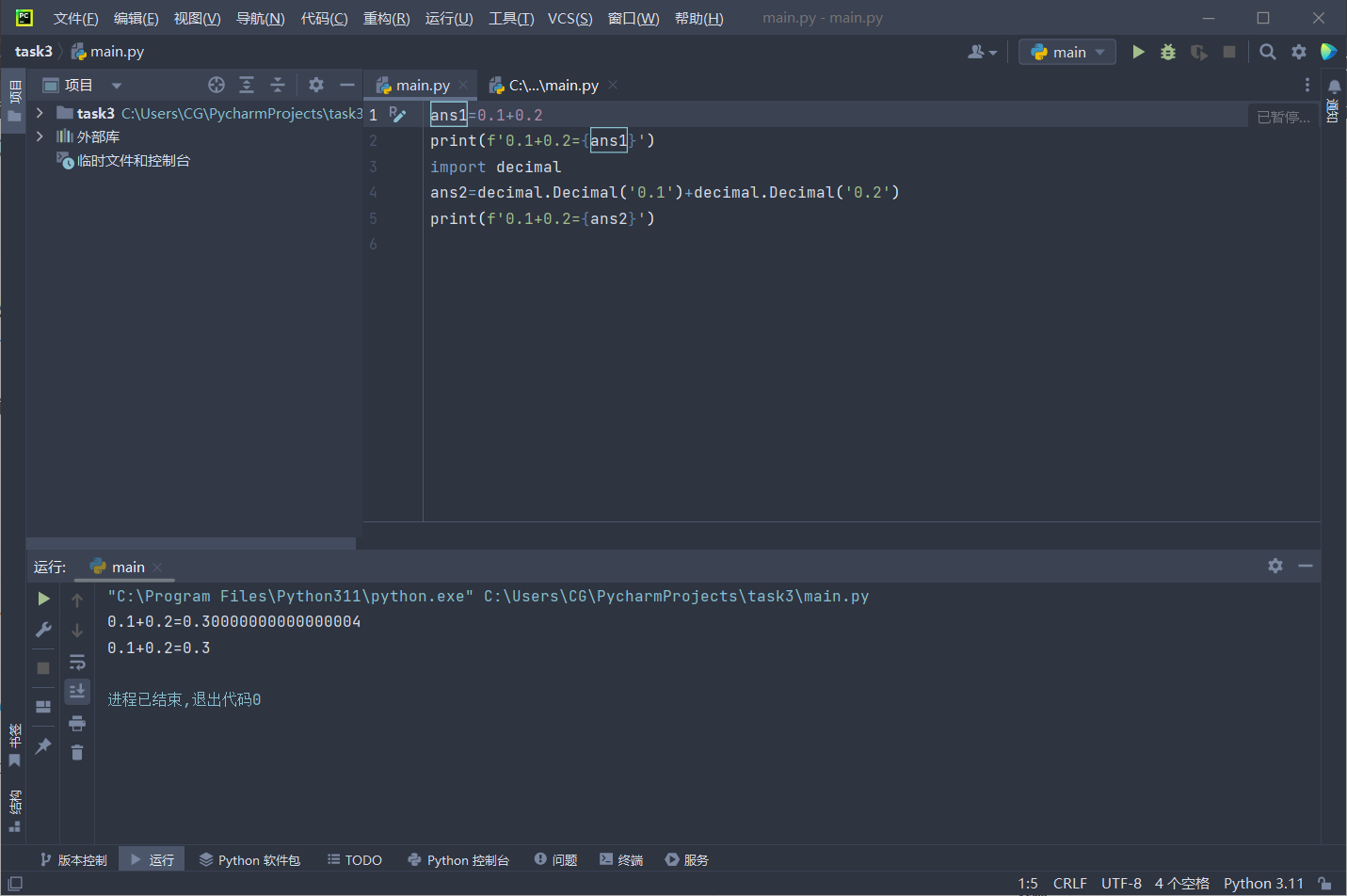1347x896 pixels.
Task: Open the user account dropdown
Action: click(982, 52)
